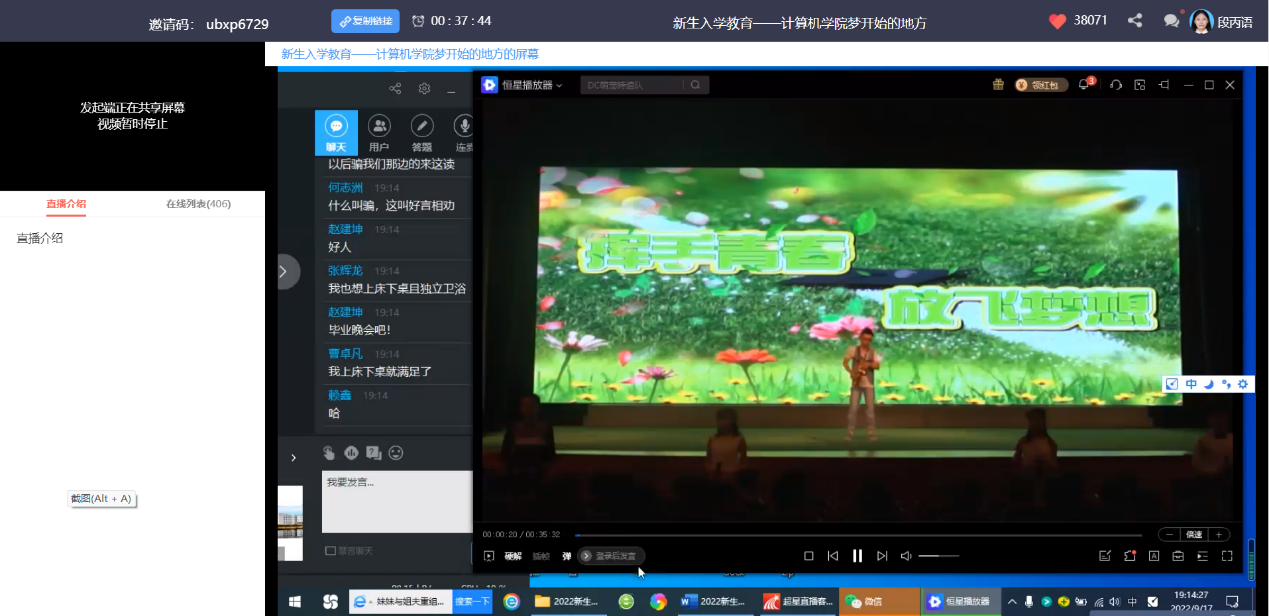Screen dimensions: 1269x616
Task: Click the stop playback button
Action: 809,556
